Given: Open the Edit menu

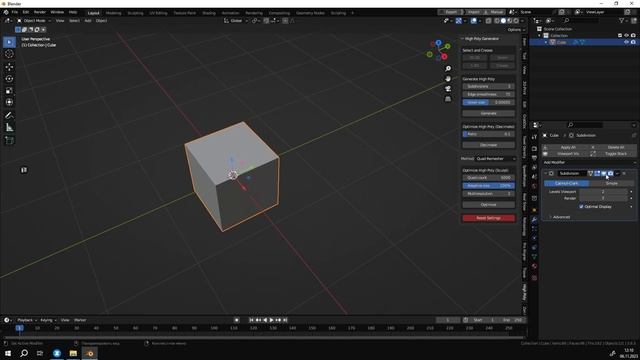Looking at the screenshot, I should tap(26, 12).
